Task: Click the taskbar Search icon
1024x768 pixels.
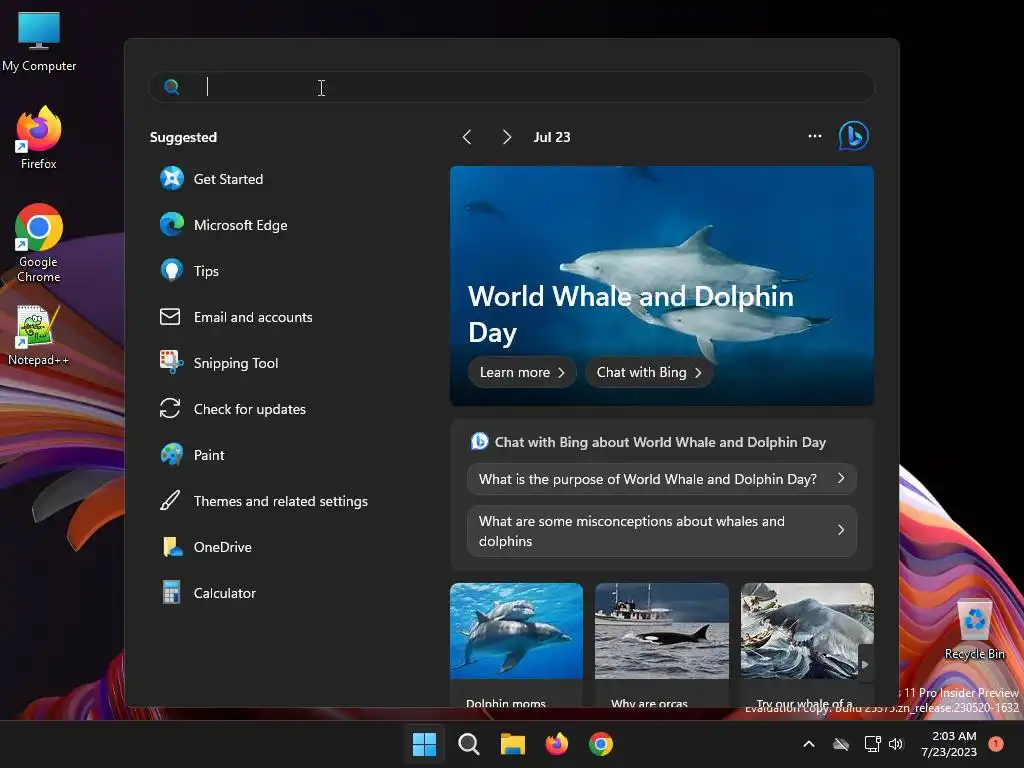Action: [468, 744]
